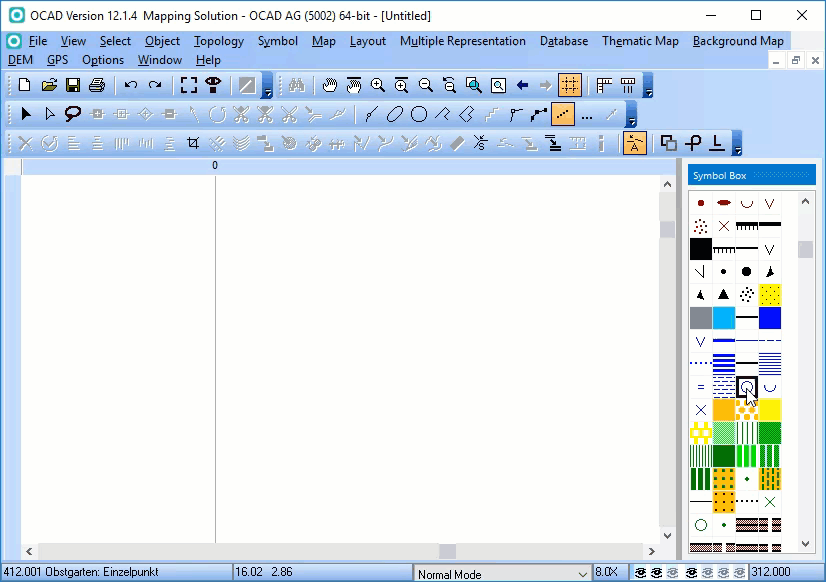Click the vertical guide ruler icon
Image resolution: width=826 pixels, height=582 pixels.
[x=628, y=85]
